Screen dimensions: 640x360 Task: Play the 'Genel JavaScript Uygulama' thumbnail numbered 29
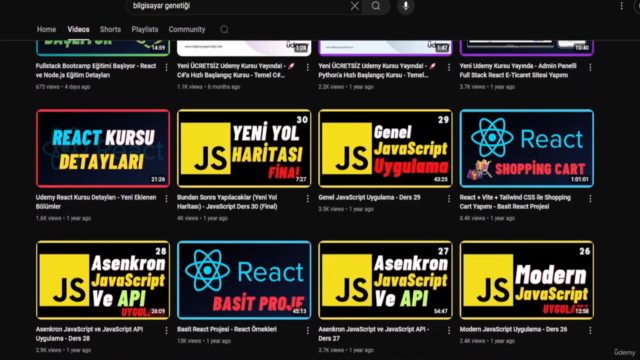[385, 148]
